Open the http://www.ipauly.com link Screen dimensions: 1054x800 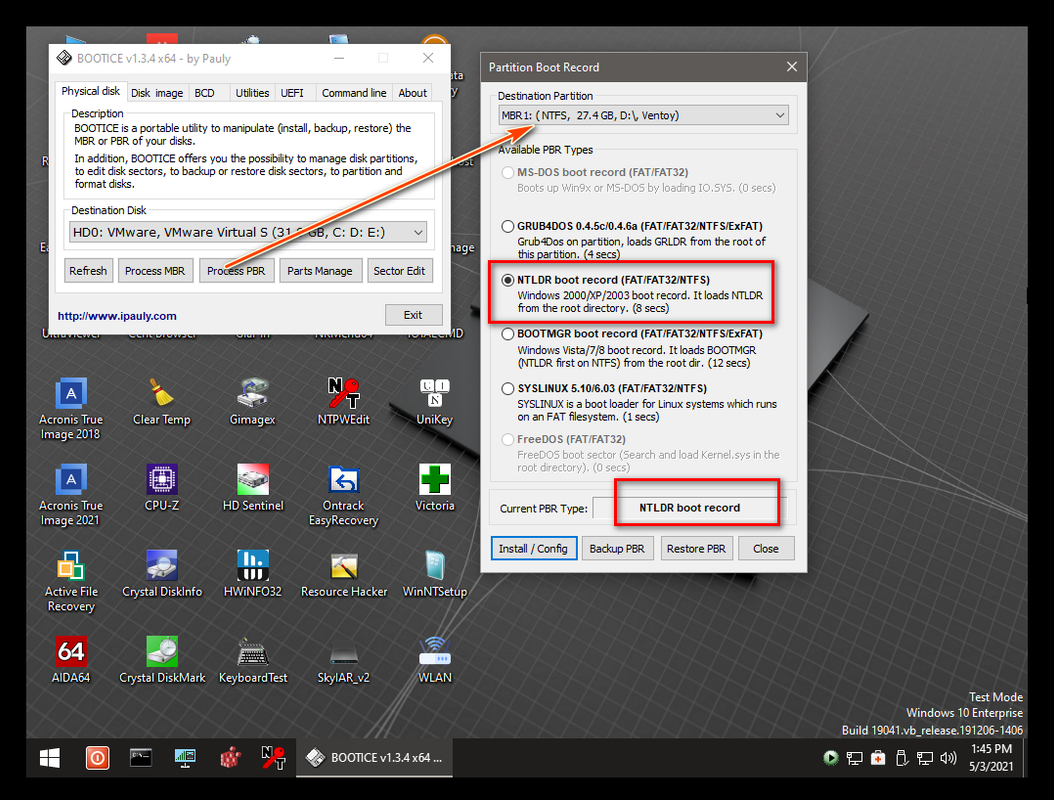pos(117,316)
